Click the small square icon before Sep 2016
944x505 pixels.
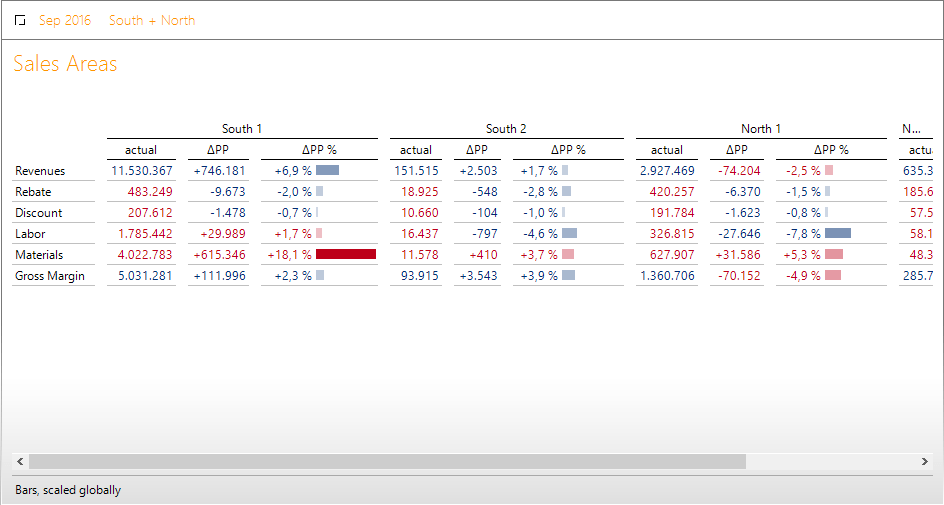pyautogui.click(x=20, y=21)
